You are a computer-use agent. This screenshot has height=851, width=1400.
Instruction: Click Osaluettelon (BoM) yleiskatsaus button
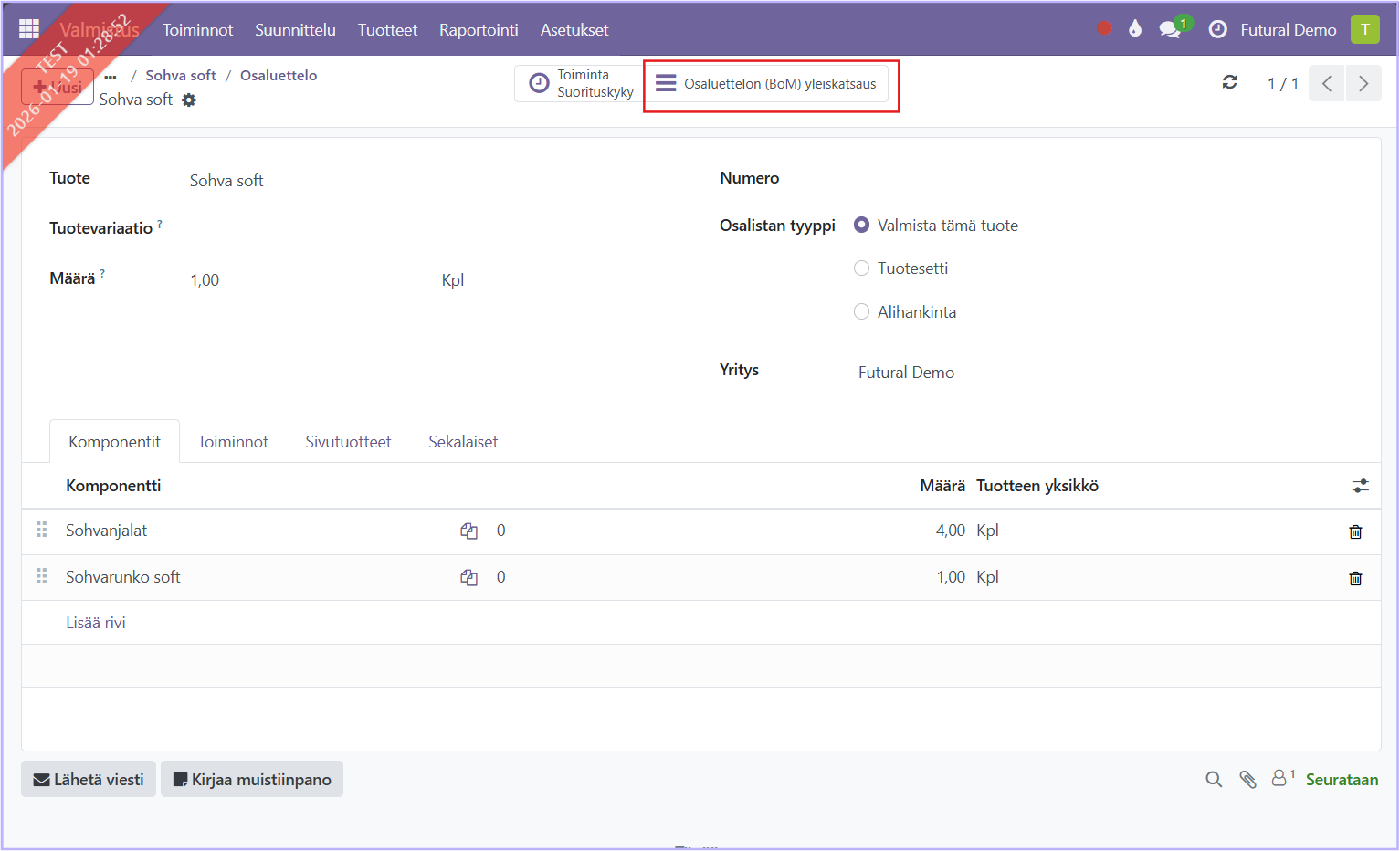[x=767, y=84]
